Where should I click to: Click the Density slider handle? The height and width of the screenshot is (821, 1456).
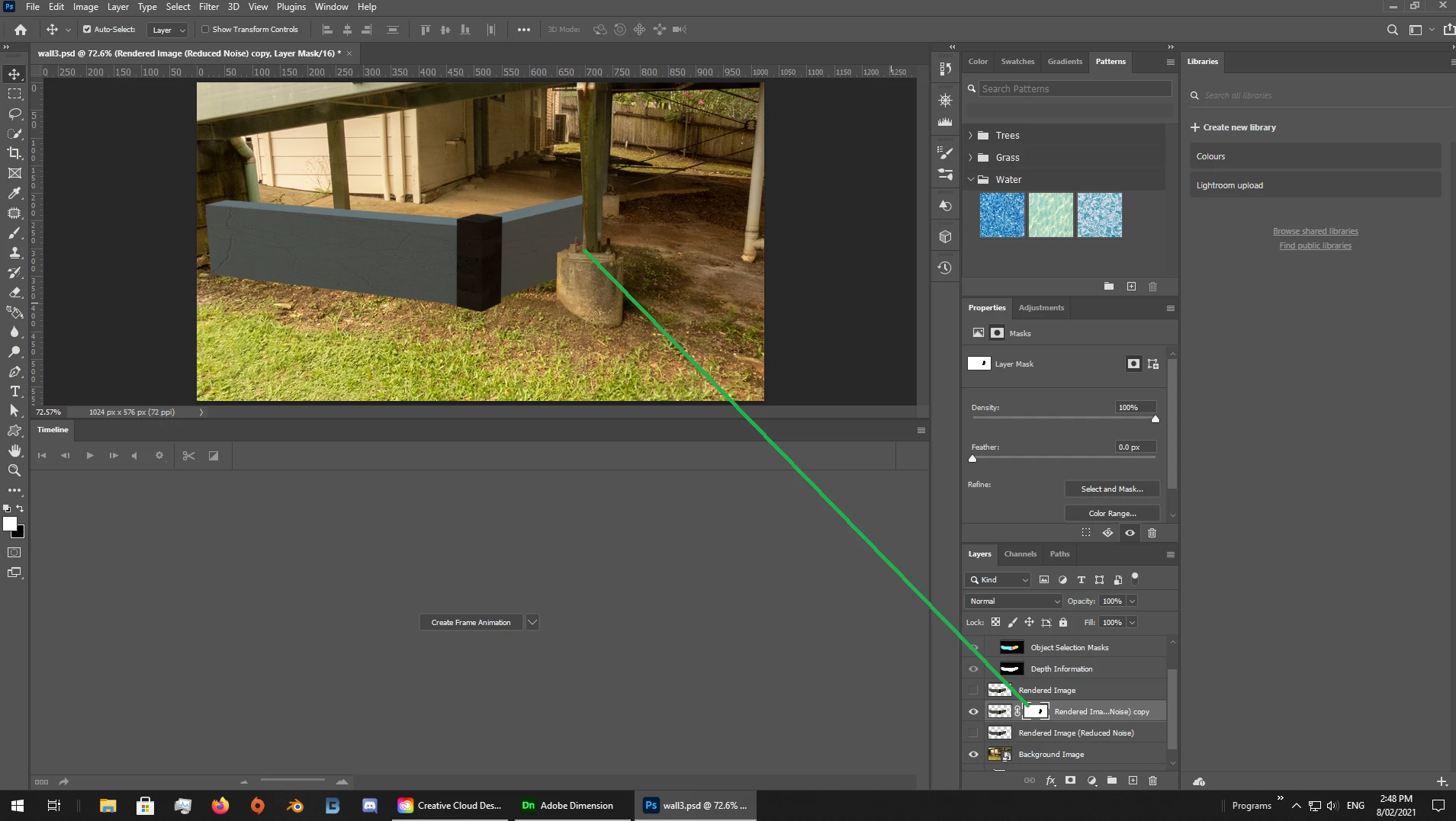pos(1155,419)
